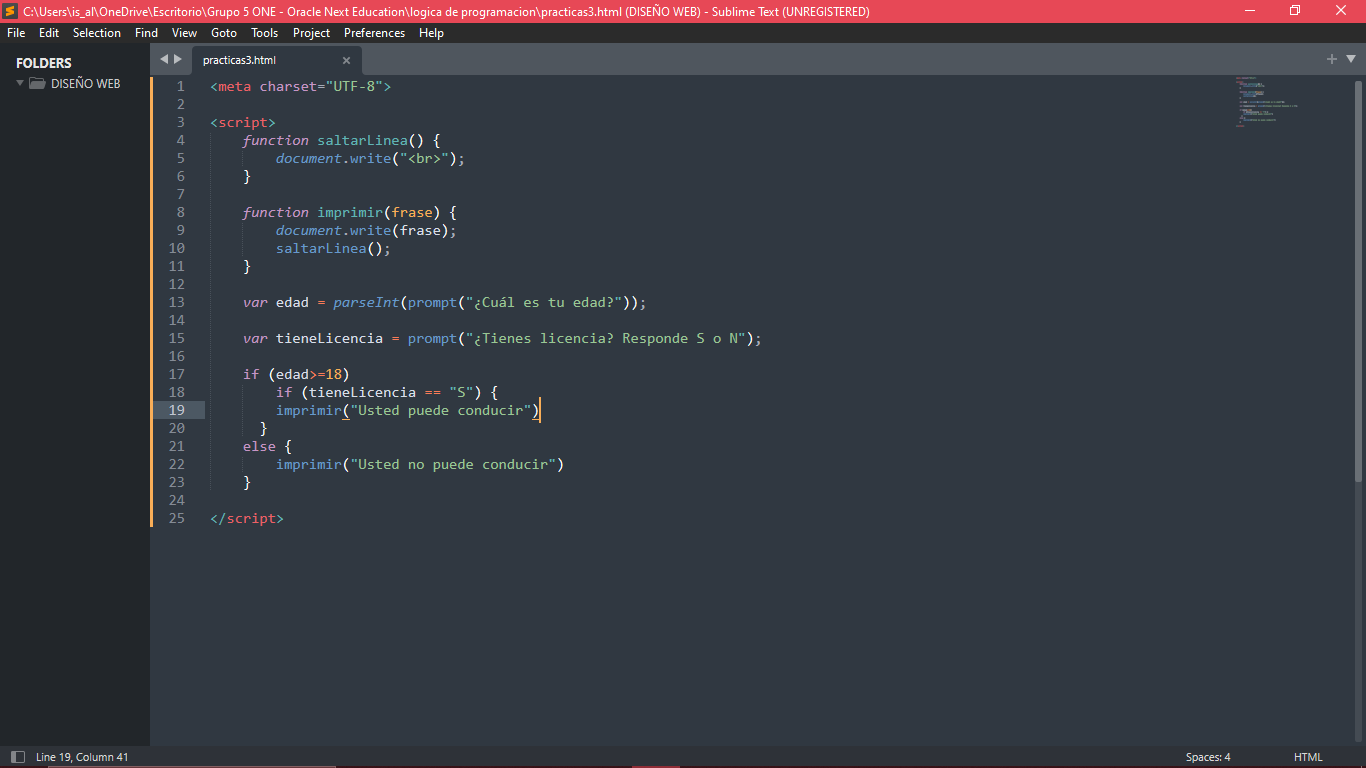Image resolution: width=1366 pixels, height=768 pixels.
Task: Open the View menu
Action: 184,33
